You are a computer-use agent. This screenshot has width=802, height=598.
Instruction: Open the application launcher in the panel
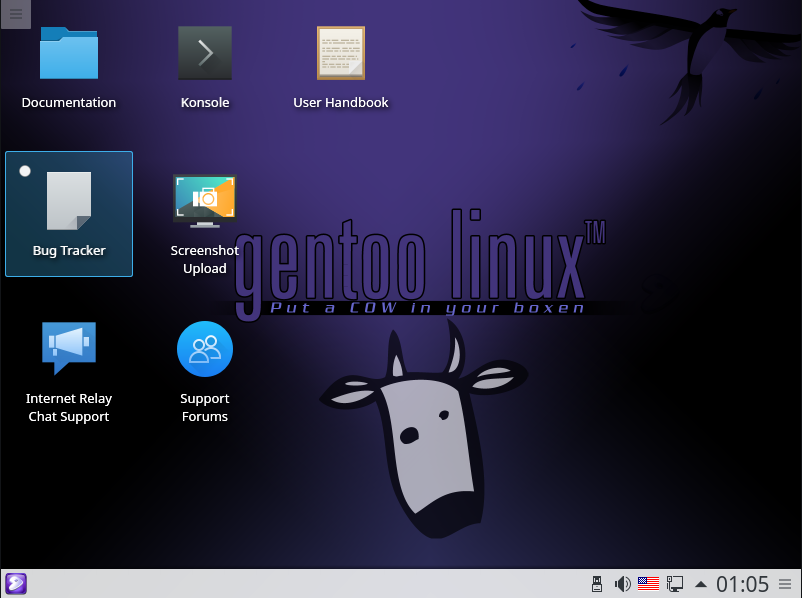click(x=16, y=584)
